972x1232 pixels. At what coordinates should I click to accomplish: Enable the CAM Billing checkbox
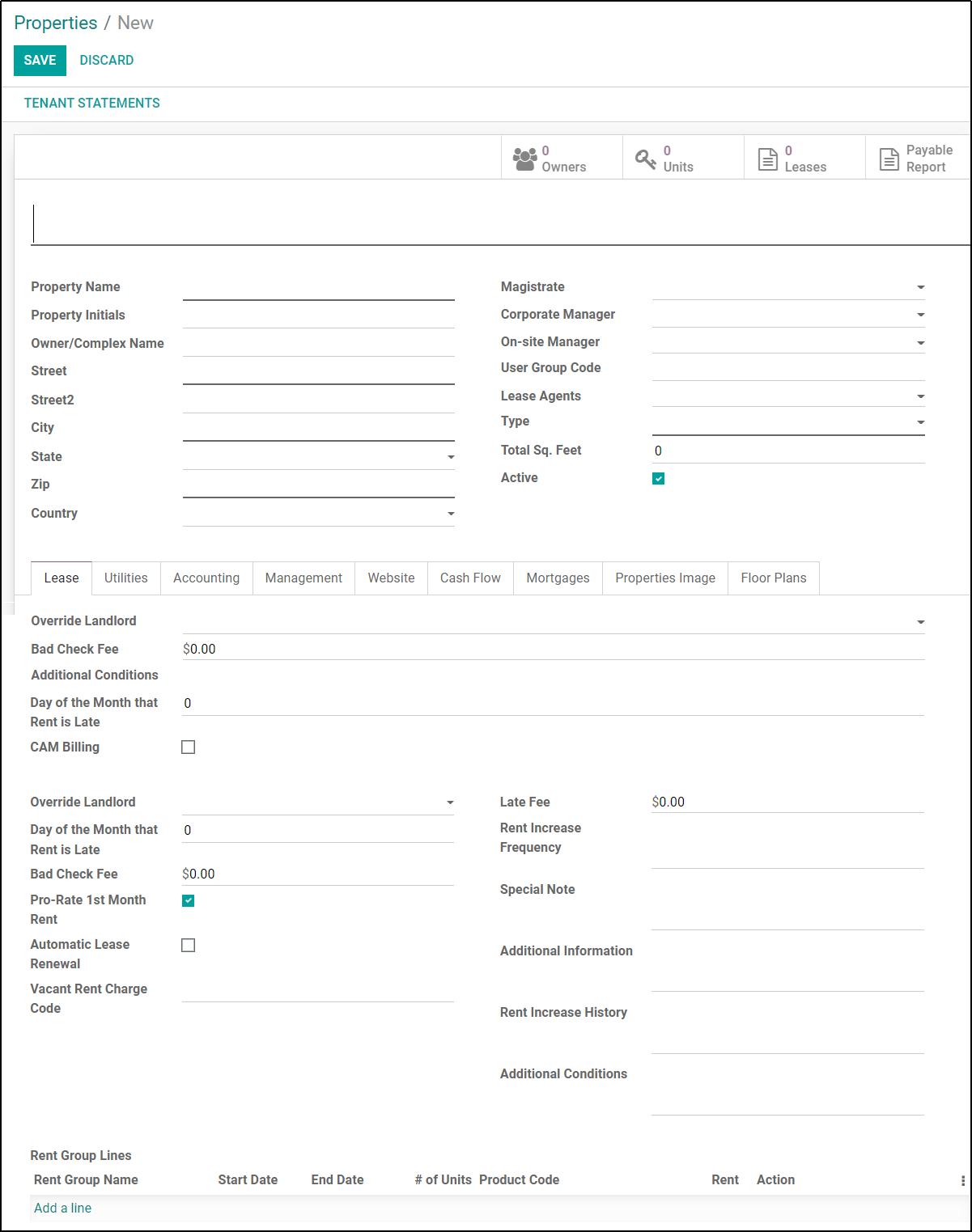click(x=189, y=747)
